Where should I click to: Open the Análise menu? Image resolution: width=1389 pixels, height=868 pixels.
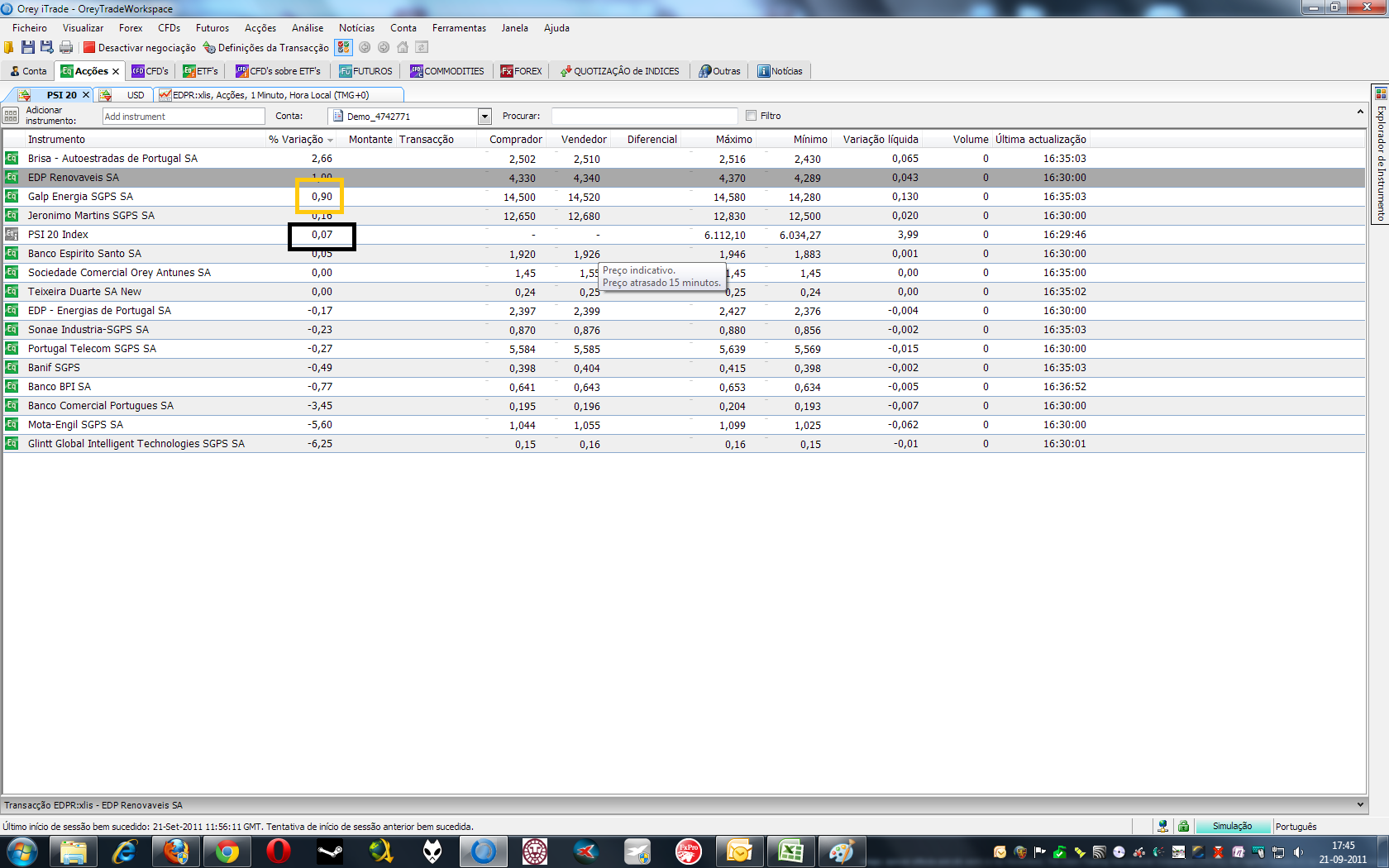308,28
